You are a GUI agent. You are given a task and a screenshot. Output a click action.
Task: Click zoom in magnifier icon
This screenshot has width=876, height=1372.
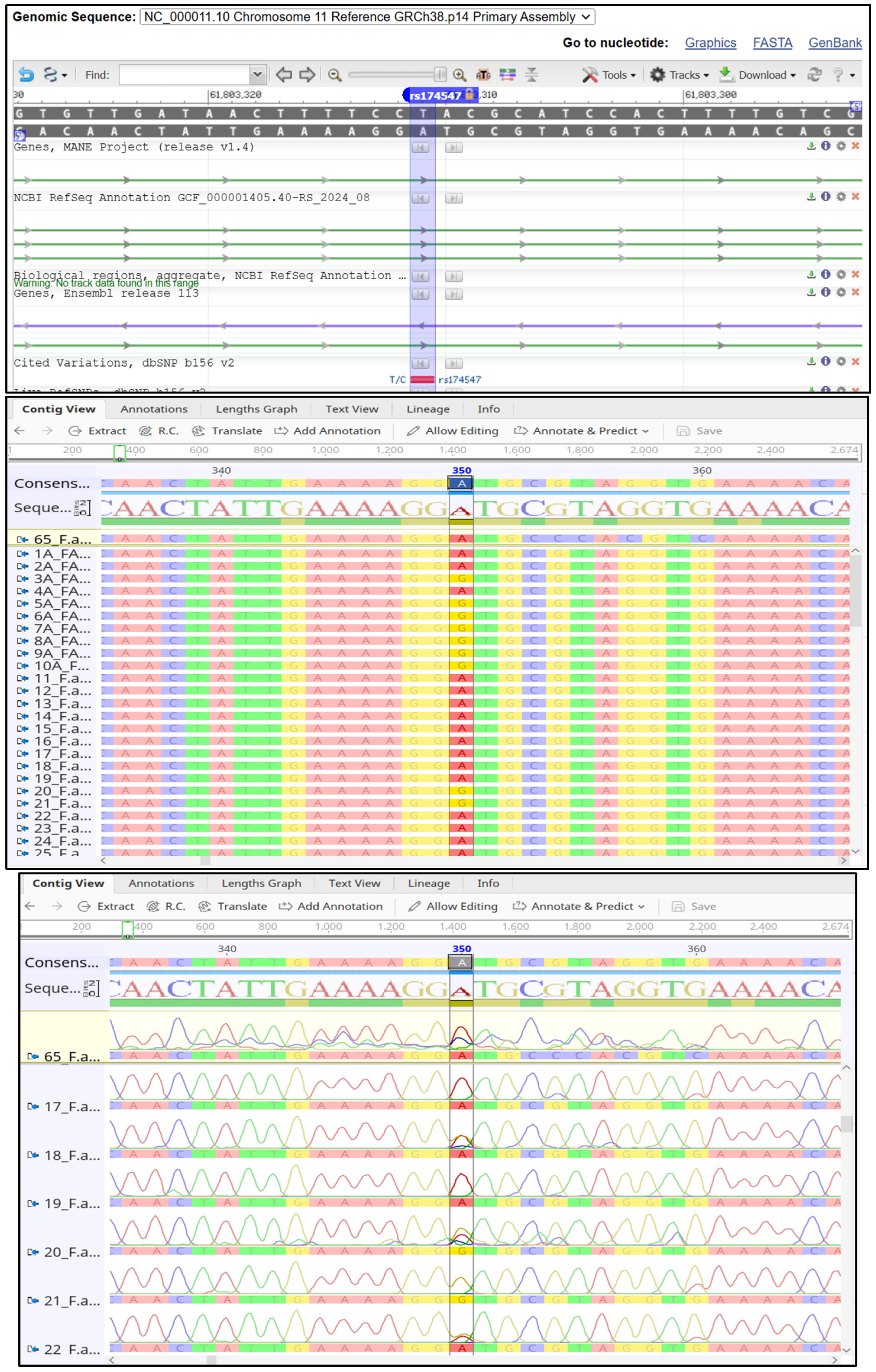pyautogui.click(x=459, y=75)
